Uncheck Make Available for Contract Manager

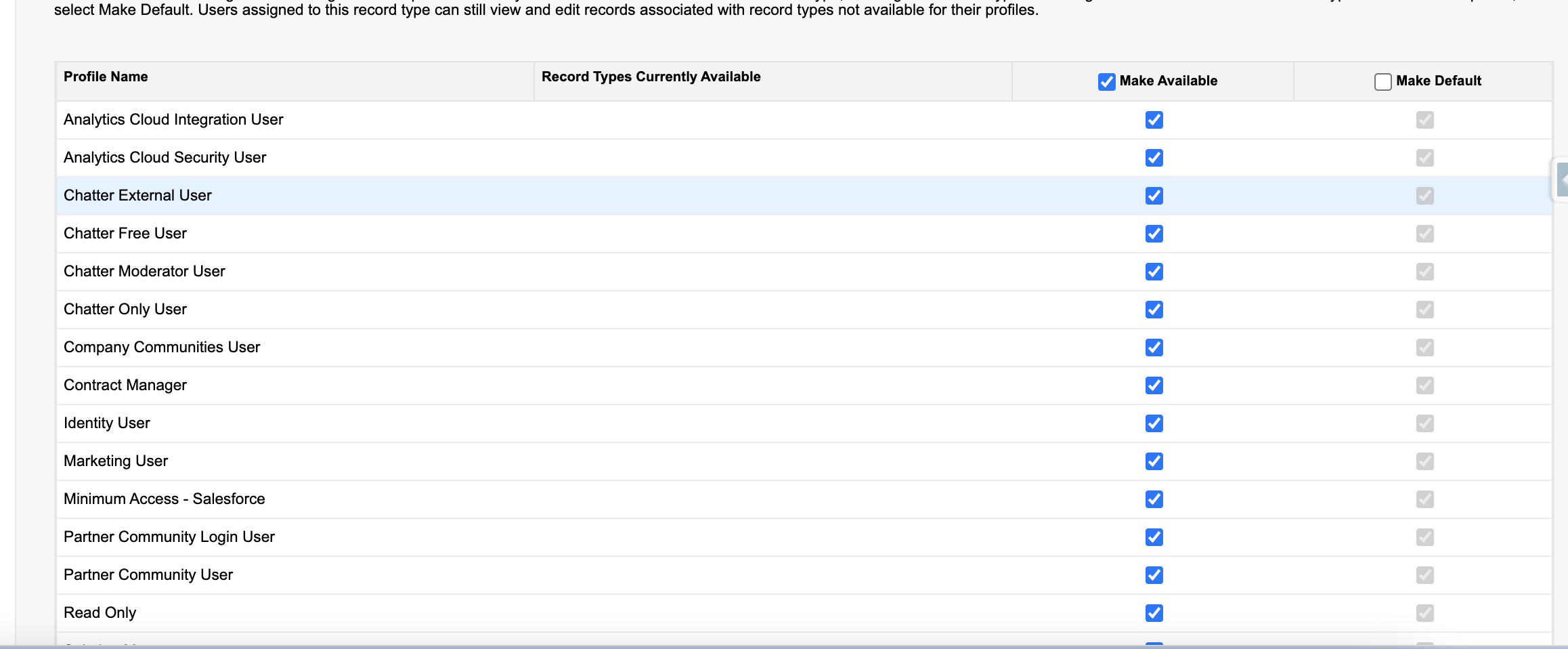pyautogui.click(x=1154, y=385)
